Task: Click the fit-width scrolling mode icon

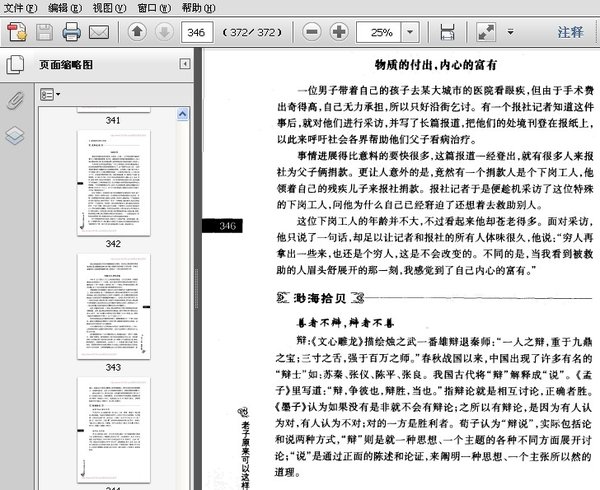Action: tap(447, 32)
